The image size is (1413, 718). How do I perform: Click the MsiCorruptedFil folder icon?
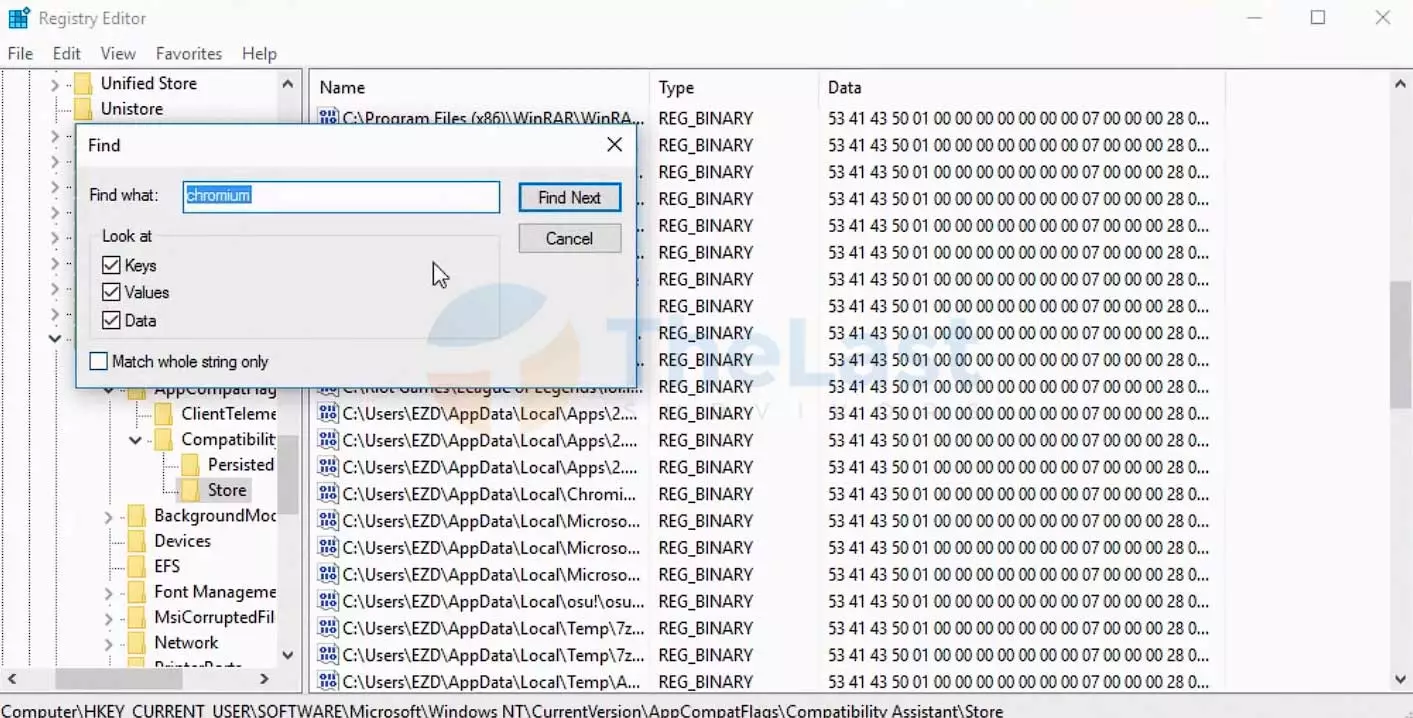(137, 618)
